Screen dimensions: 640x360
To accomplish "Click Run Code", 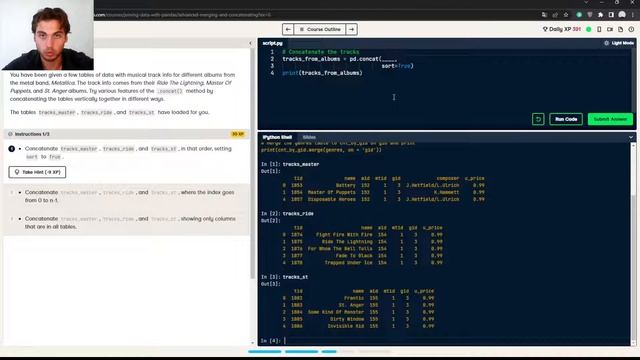I will pos(566,119).
